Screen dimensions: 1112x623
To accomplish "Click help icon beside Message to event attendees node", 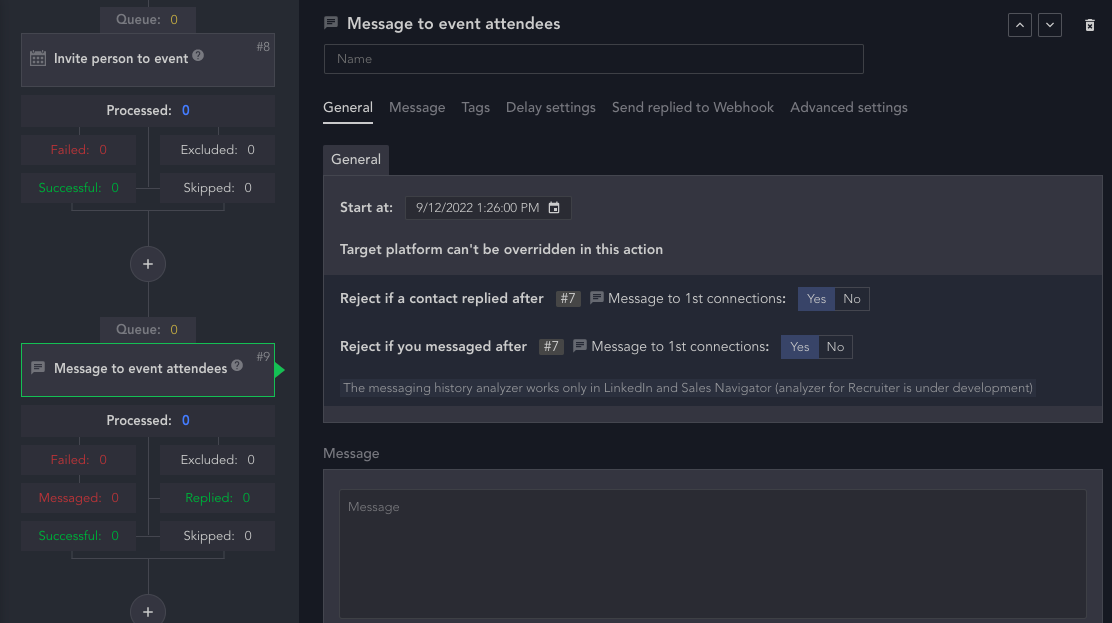I will pyautogui.click(x=237, y=365).
